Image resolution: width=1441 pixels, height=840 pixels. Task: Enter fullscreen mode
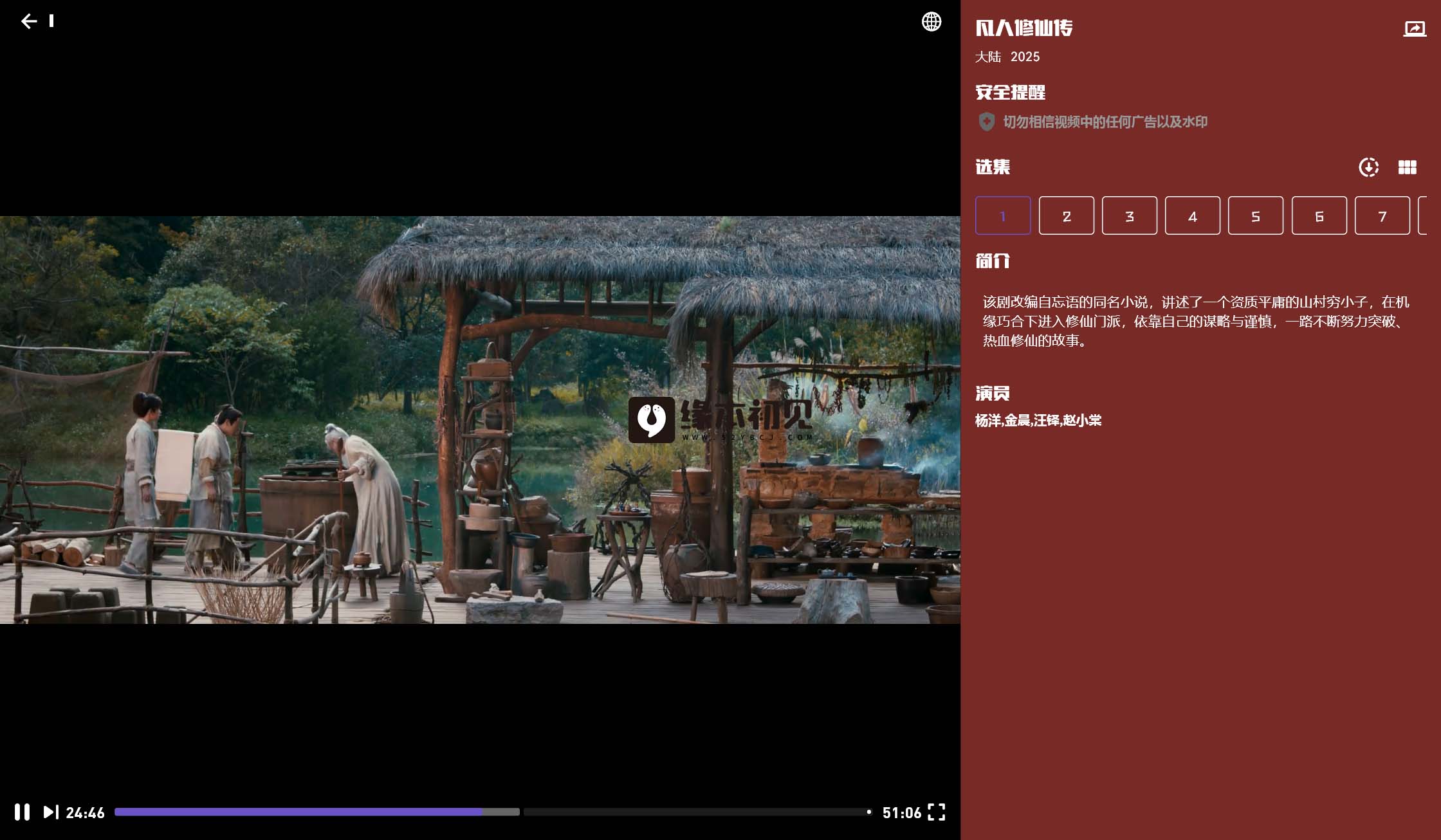(937, 812)
